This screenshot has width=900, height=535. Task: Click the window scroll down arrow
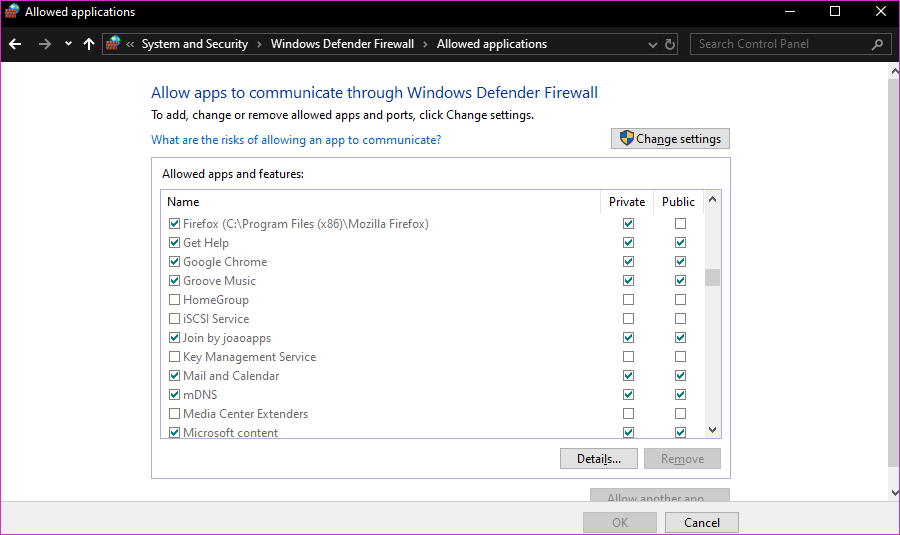tap(894, 493)
